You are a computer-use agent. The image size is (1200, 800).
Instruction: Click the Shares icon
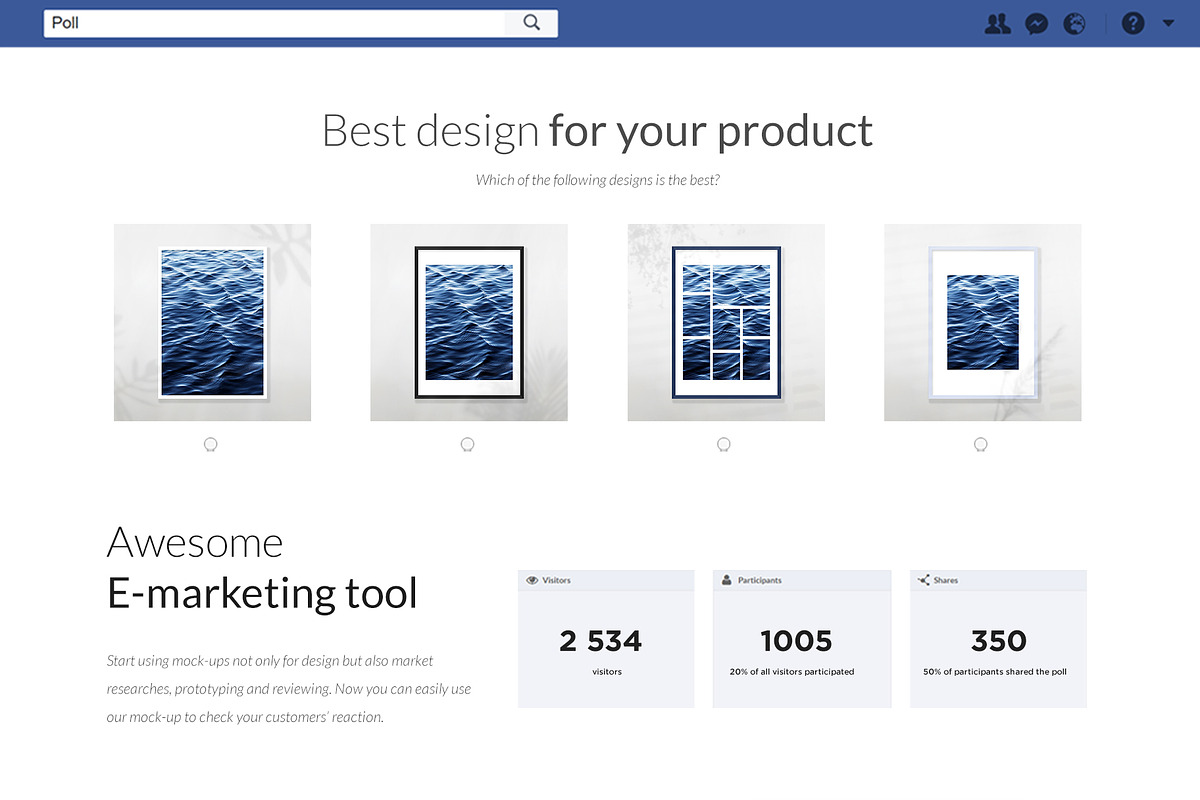923,580
